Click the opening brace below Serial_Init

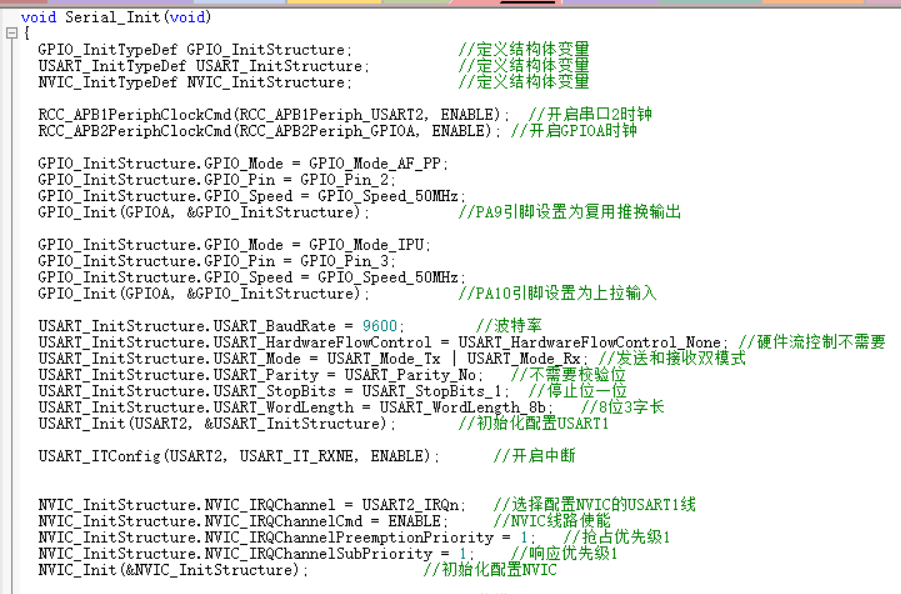pos(27,31)
